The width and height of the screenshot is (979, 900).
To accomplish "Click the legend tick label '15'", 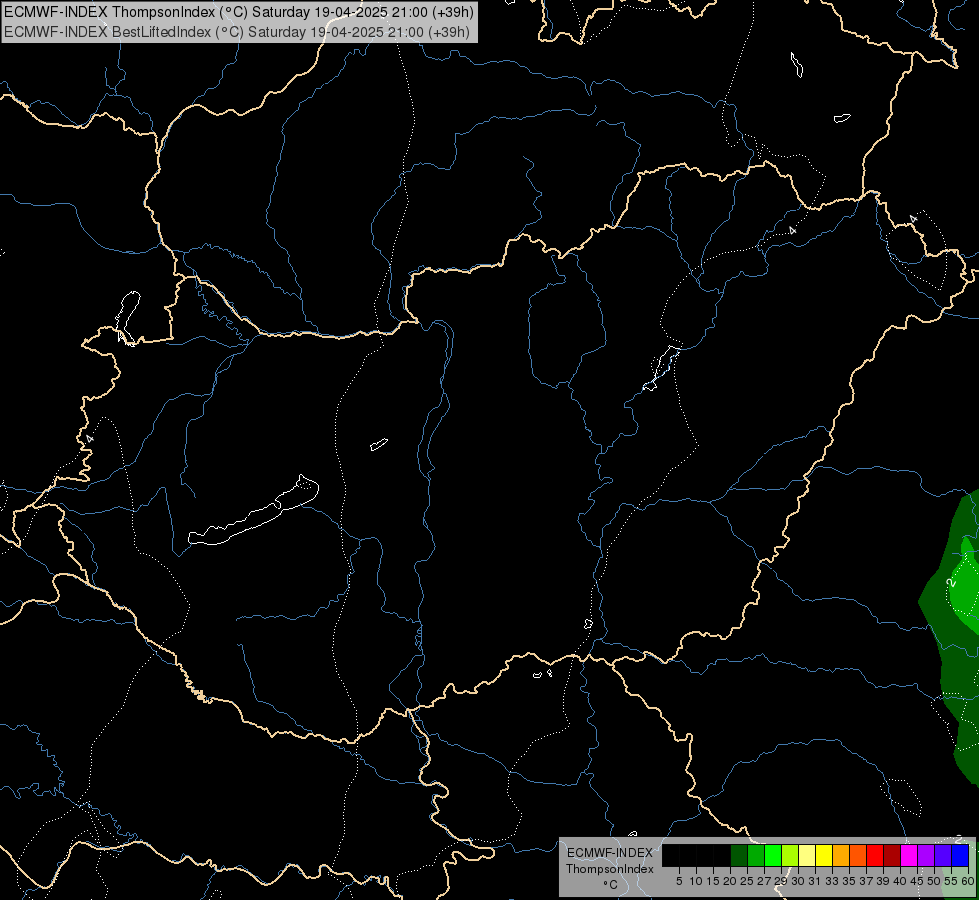I will tap(714, 881).
